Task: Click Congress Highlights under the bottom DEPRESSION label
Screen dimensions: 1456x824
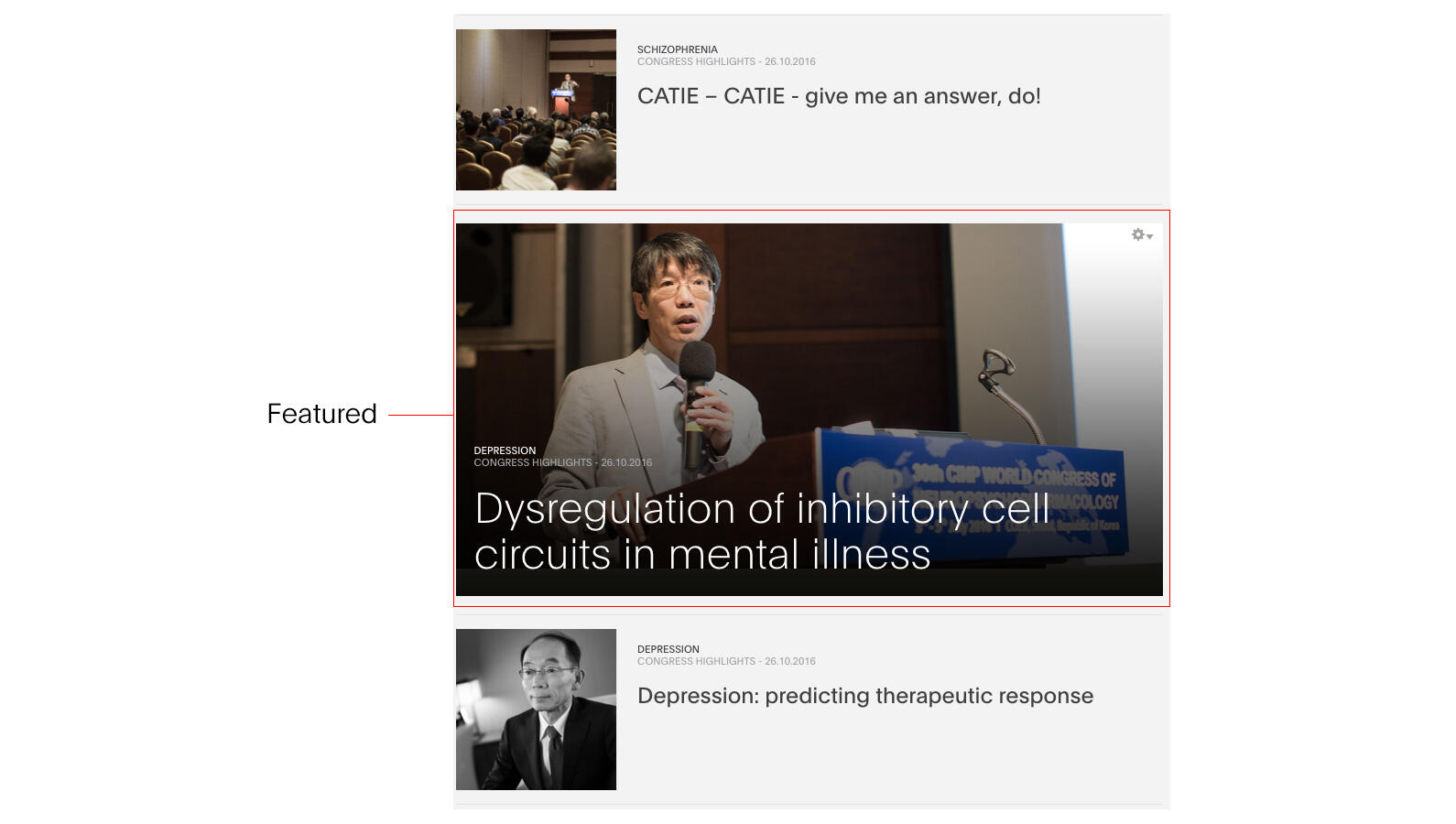Action: click(696, 662)
